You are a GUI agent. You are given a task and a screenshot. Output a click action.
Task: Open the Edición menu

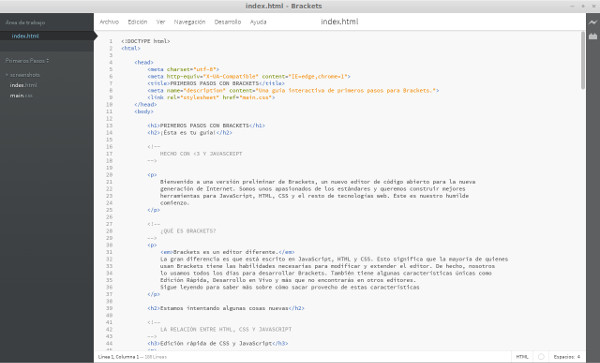click(x=137, y=22)
